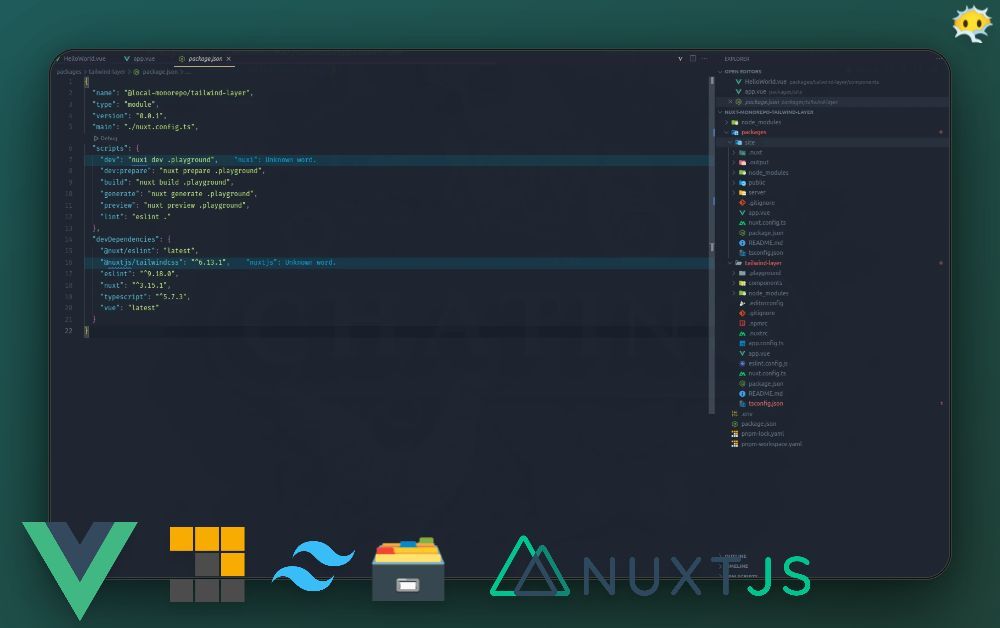Screen dimensions: 1000x628
Task: Collapse the NUXT-MONOREPO-TAILWIND-LAYER root section
Action: [720, 112]
